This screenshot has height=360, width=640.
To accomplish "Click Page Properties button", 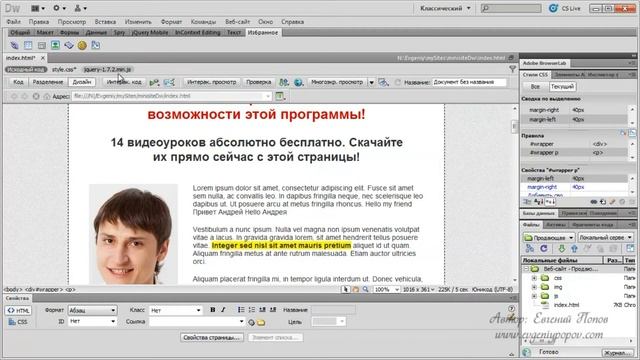I will (x=211, y=338).
